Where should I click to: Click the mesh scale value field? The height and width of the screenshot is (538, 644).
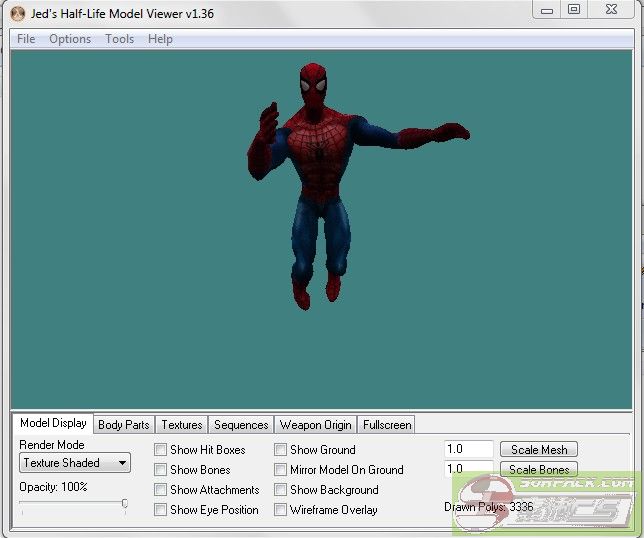click(469, 449)
